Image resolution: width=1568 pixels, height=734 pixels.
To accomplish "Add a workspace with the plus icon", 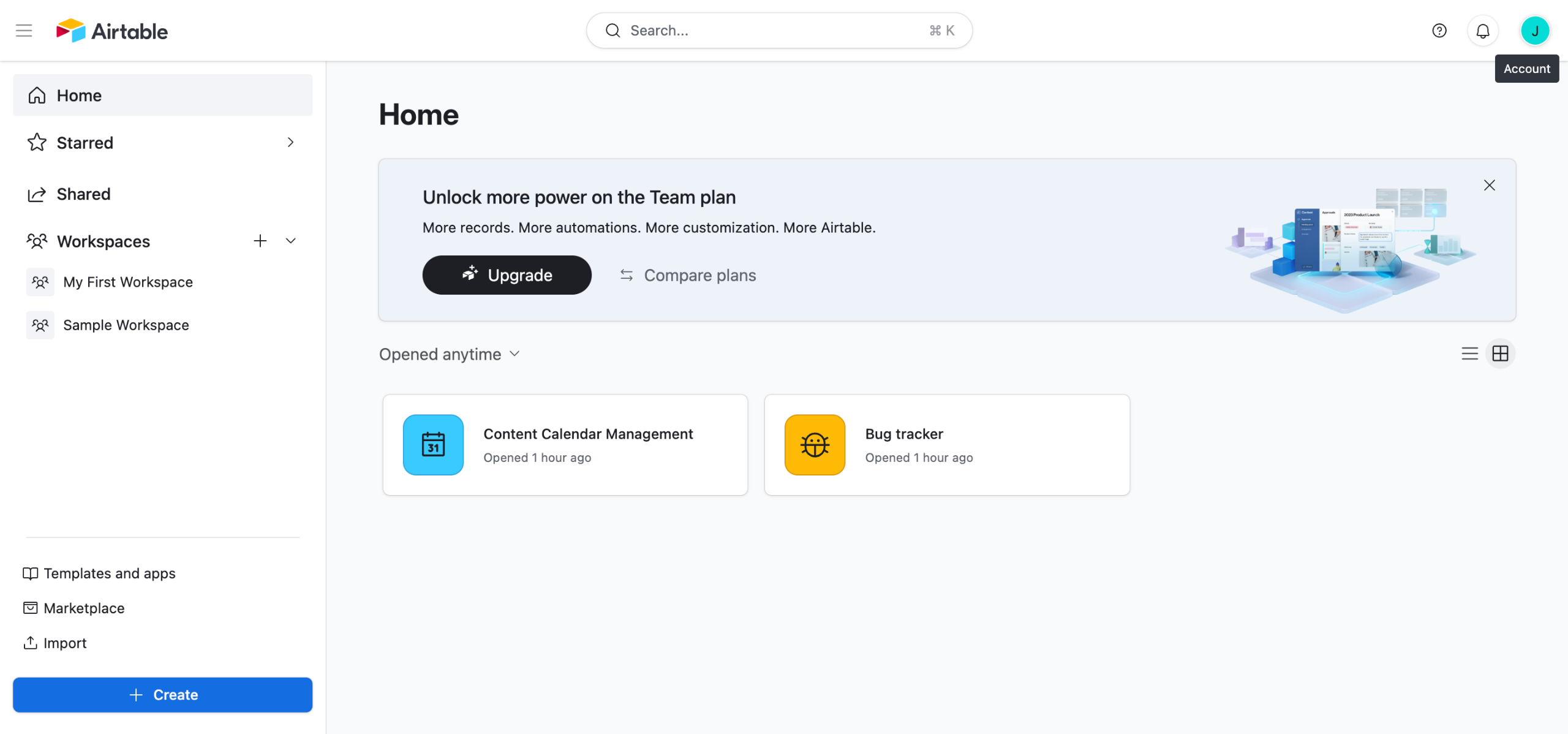I will [260, 241].
